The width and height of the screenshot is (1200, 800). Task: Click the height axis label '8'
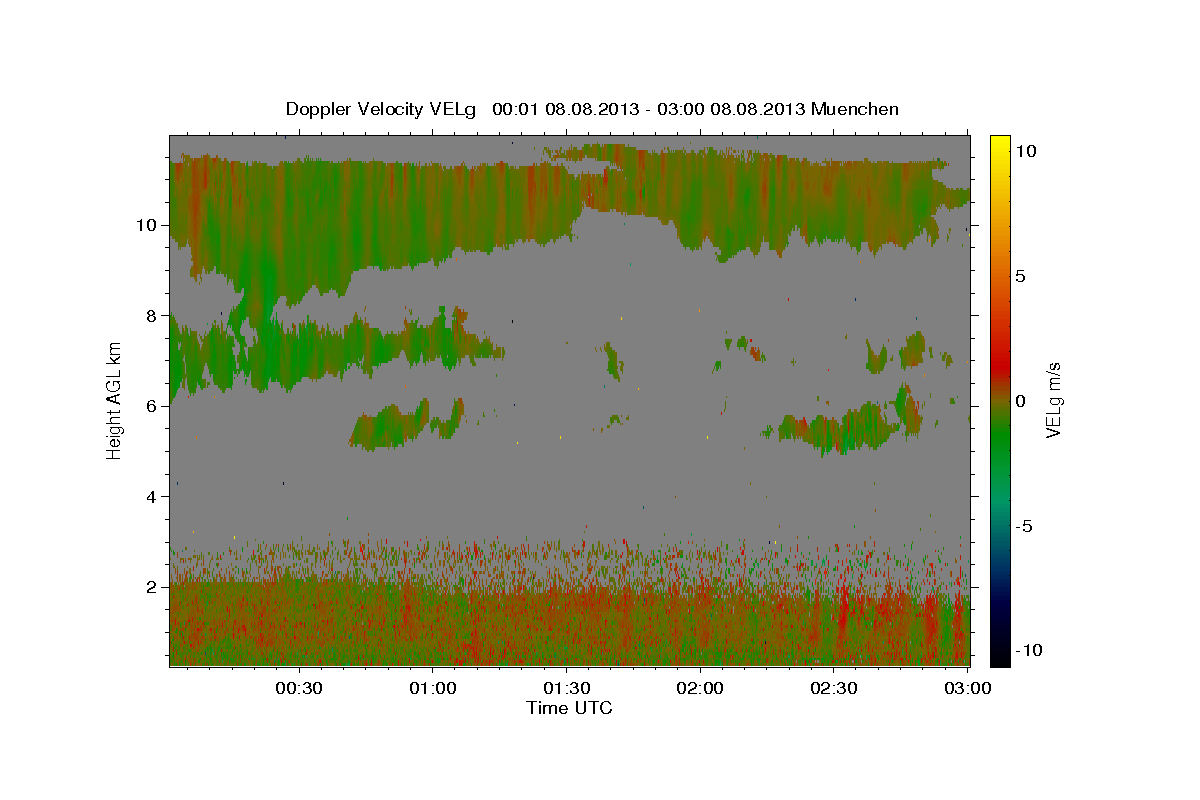click(x=151, y=315)
